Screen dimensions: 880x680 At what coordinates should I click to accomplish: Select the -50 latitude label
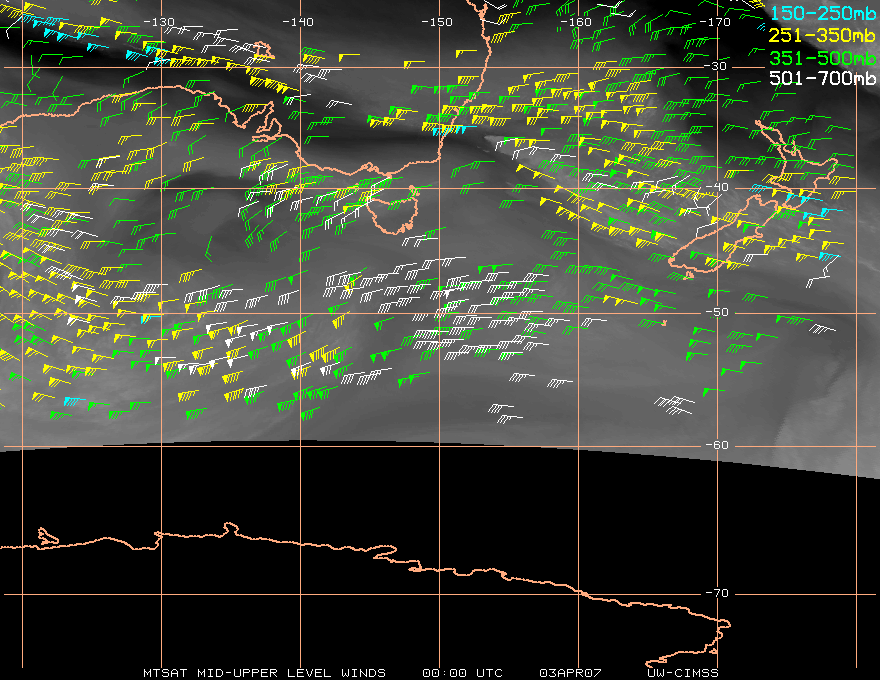click(717, 312)
